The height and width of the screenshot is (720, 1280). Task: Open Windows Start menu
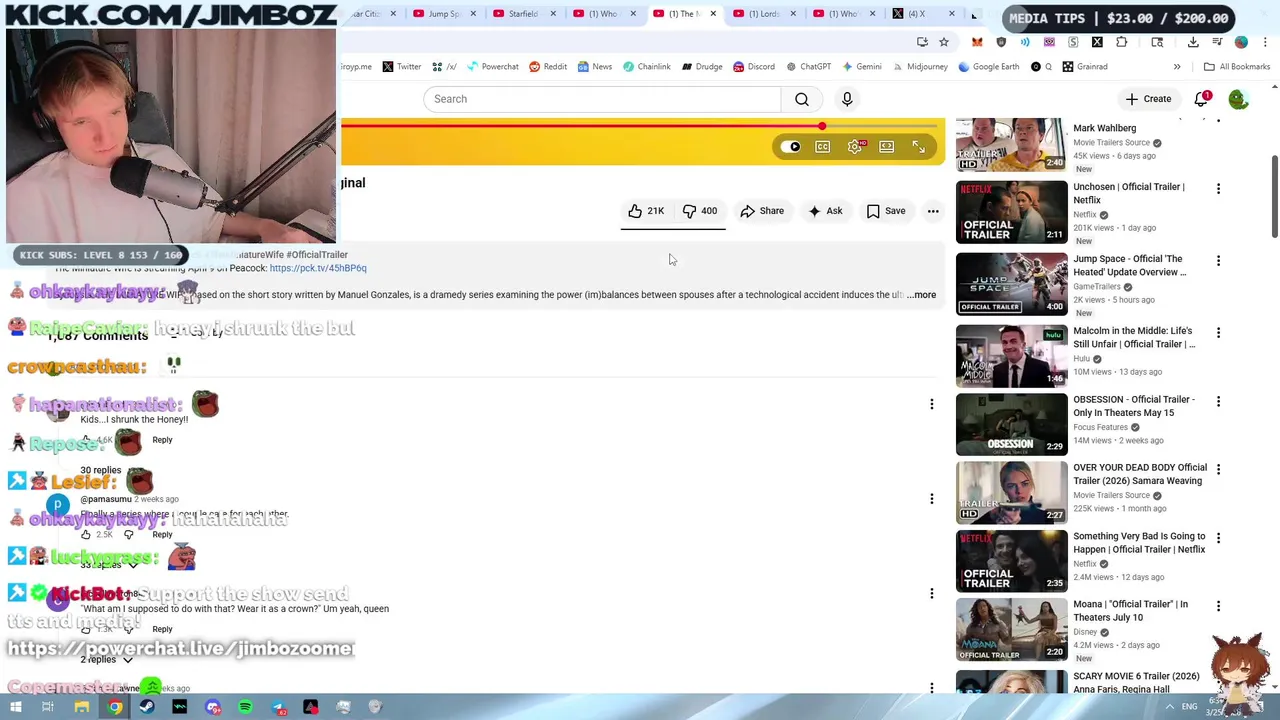(14, 707)
